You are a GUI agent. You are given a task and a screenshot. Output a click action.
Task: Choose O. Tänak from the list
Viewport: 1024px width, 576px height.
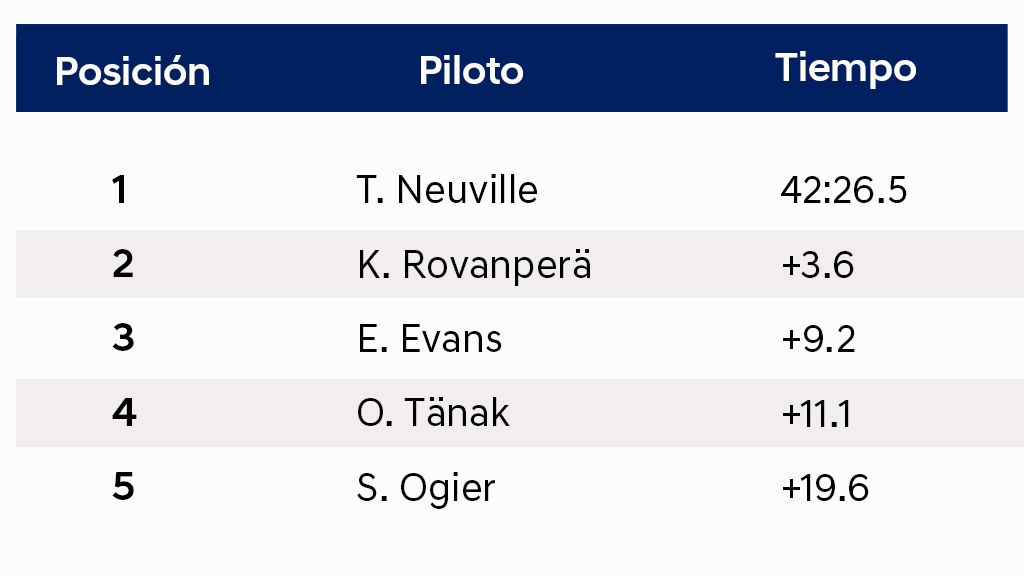pyautogui.click(x=433, y=413)
